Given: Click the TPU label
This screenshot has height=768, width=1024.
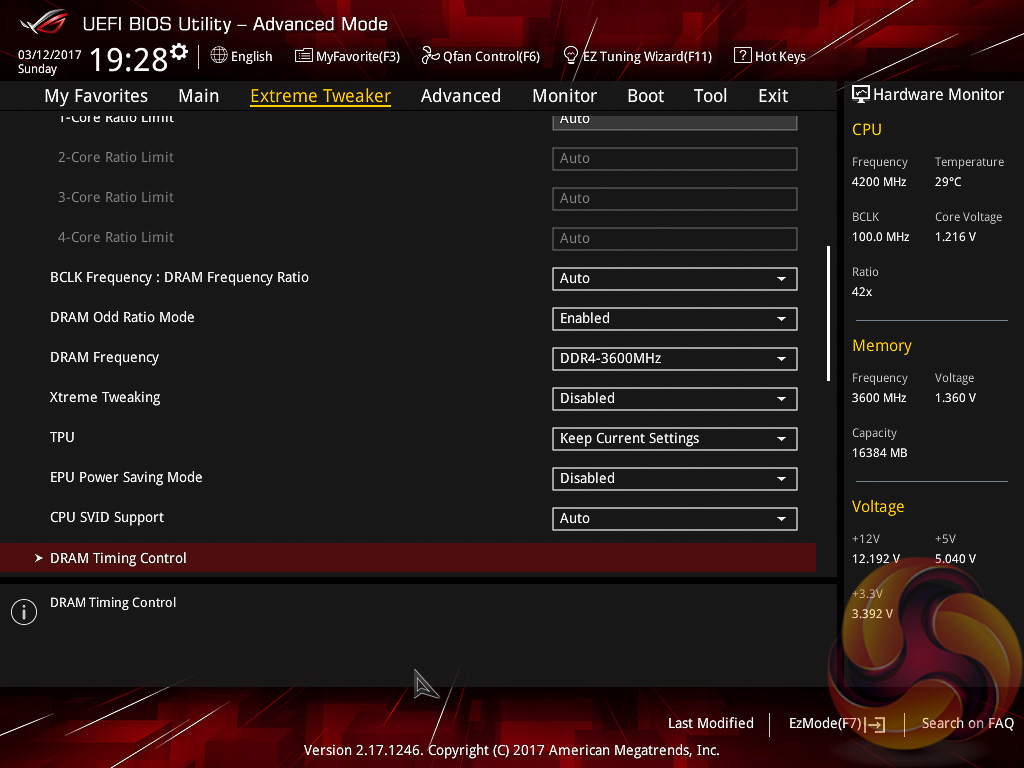Looking at the screenshot, I should coord(62,437).
